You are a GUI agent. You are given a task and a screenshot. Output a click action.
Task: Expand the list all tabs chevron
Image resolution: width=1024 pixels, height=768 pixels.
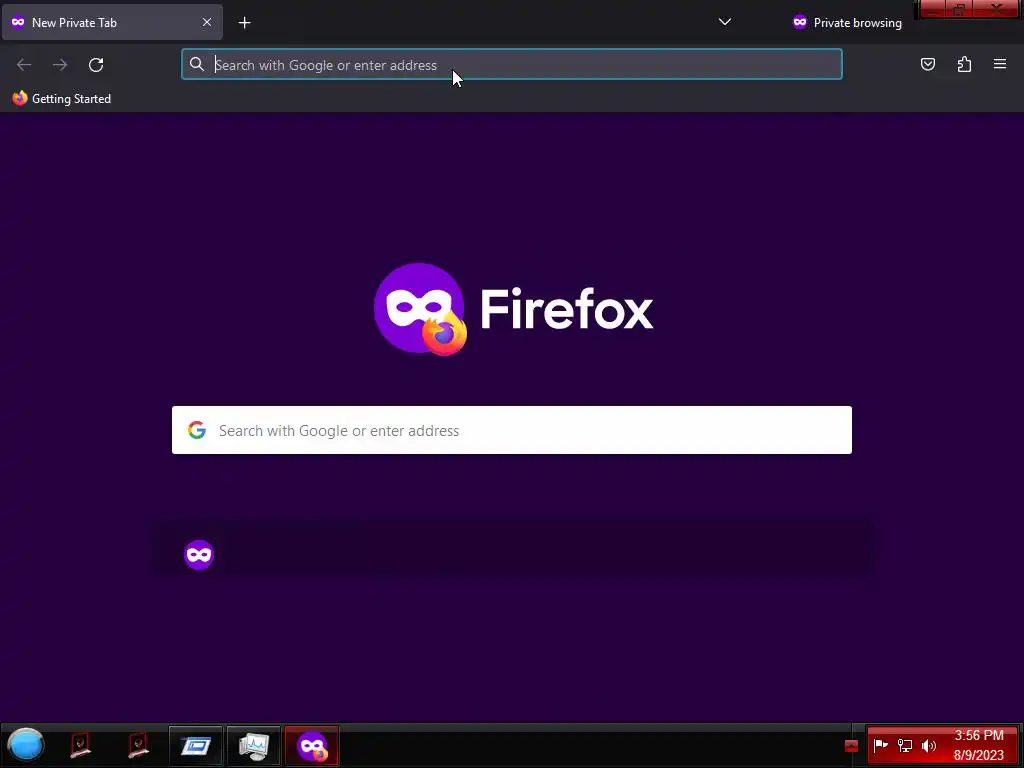tap(724, 22)
